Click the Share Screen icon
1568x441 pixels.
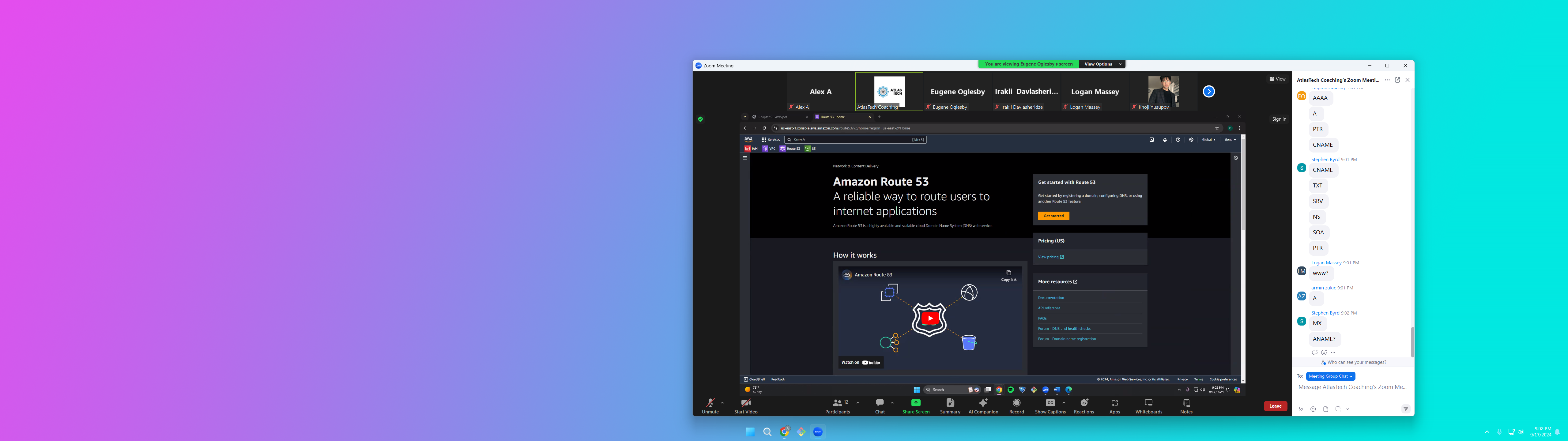[915, 403]
